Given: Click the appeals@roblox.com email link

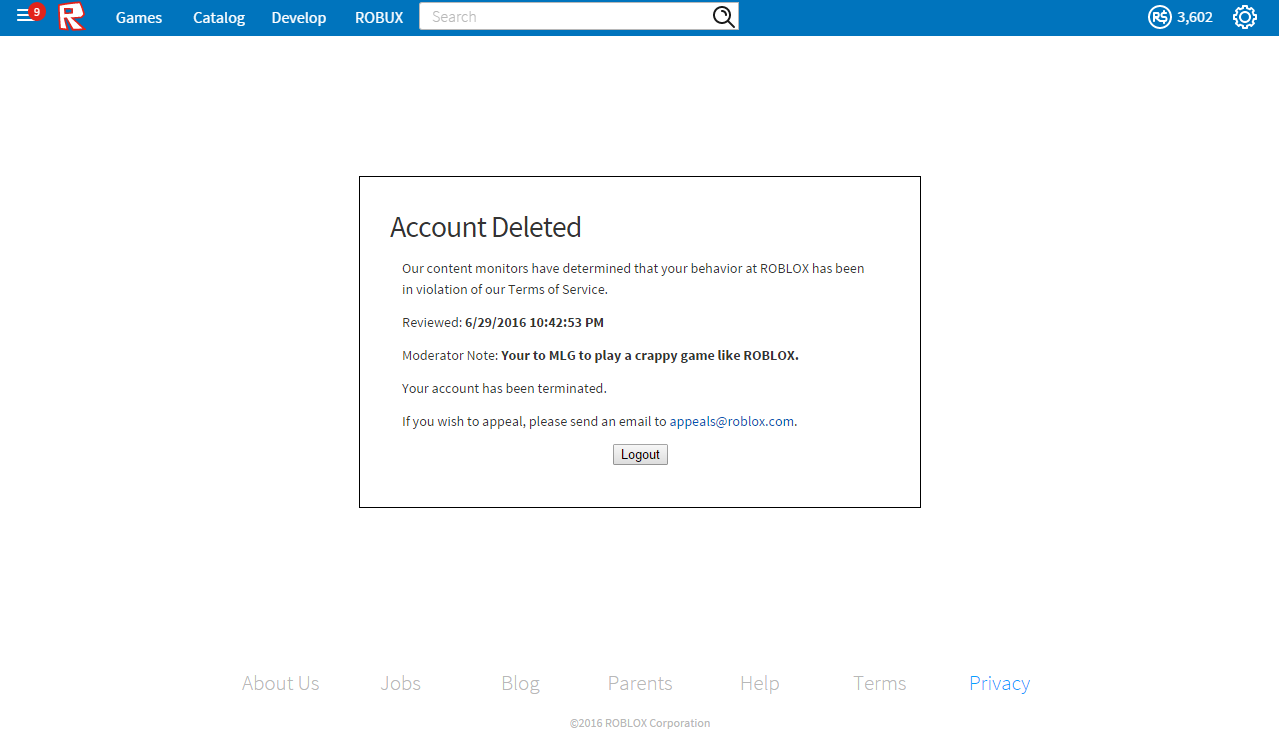Looking at the screenshot, I should [732, 421].
